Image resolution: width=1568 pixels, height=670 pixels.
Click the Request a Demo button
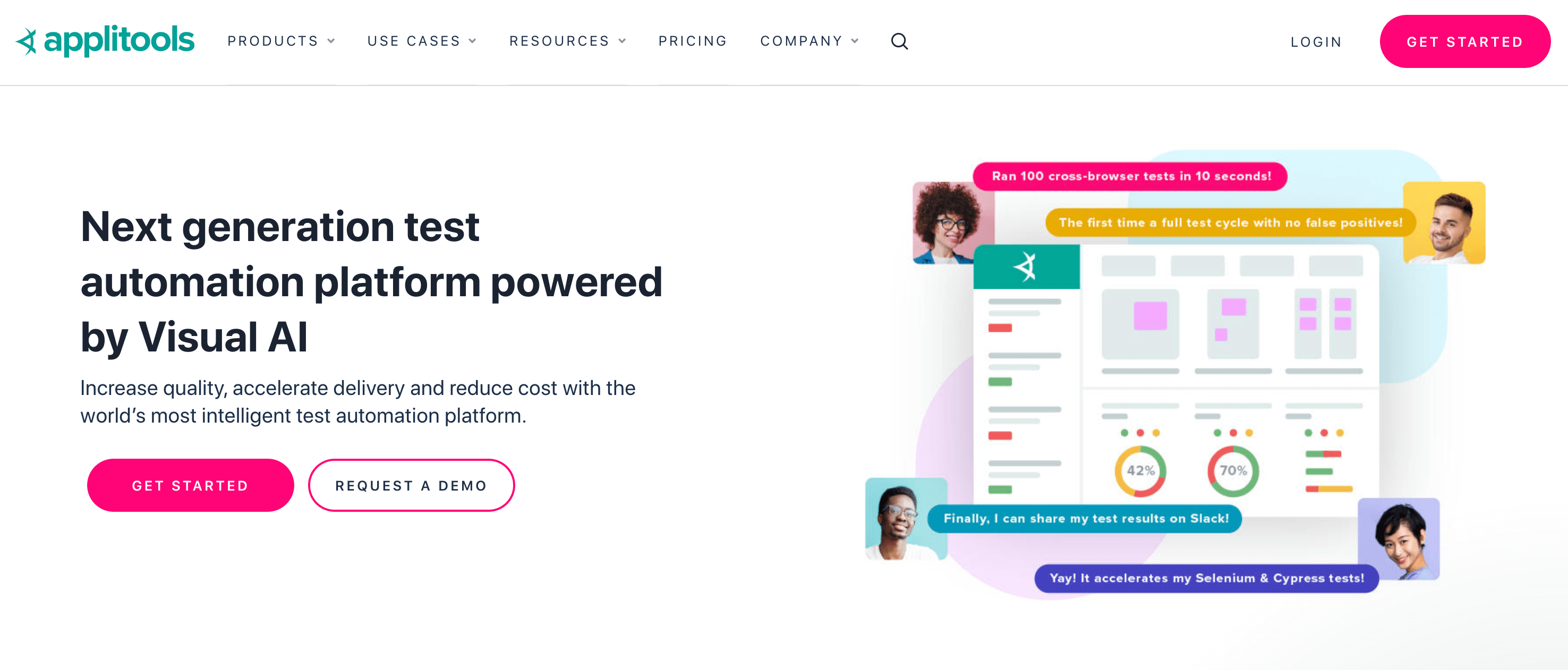(x=412, y=485)
